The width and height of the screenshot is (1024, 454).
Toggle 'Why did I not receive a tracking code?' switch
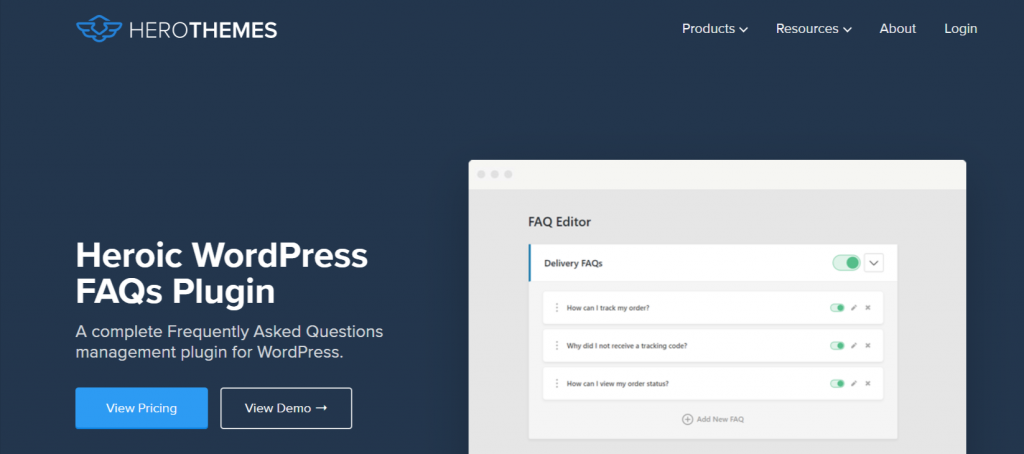[837, 346]
